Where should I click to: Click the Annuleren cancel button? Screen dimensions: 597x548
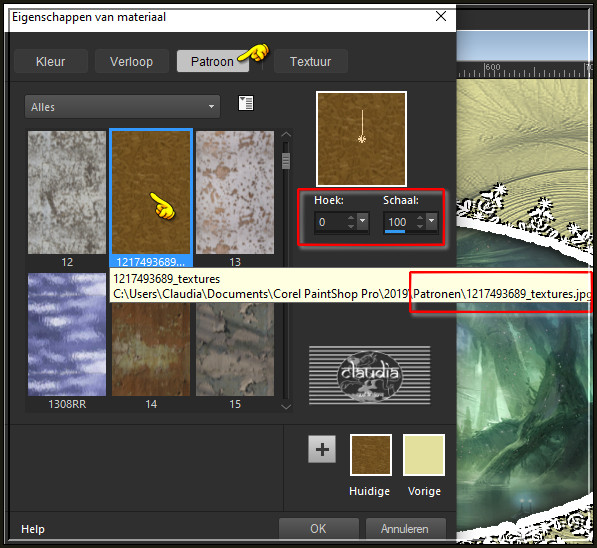[x=405, y=529]
